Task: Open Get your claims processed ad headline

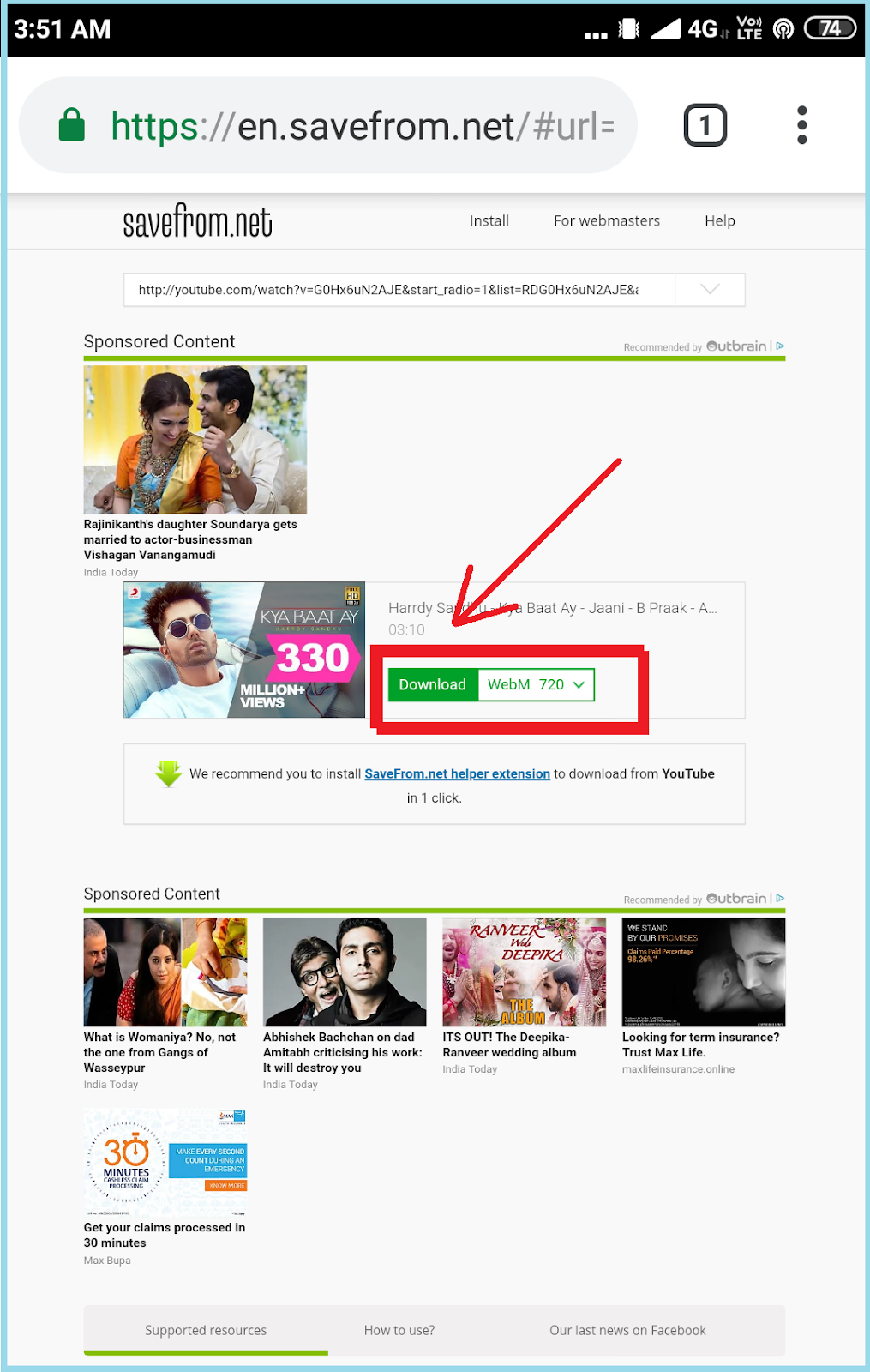Action: 165,1235
